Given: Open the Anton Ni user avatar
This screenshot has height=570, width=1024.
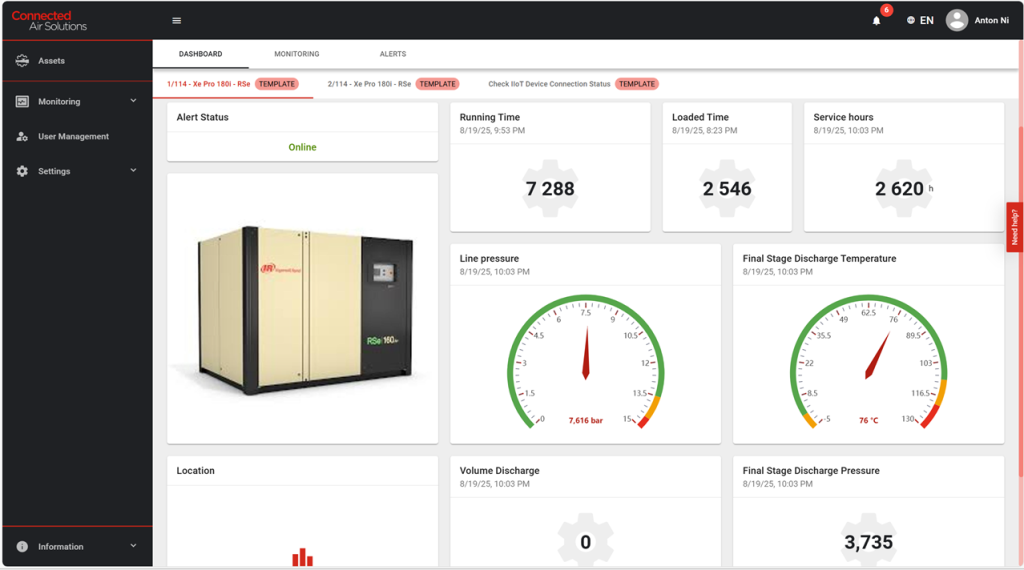Looking at the screenshot, I should pyautogui.click(x=957, y=20).
